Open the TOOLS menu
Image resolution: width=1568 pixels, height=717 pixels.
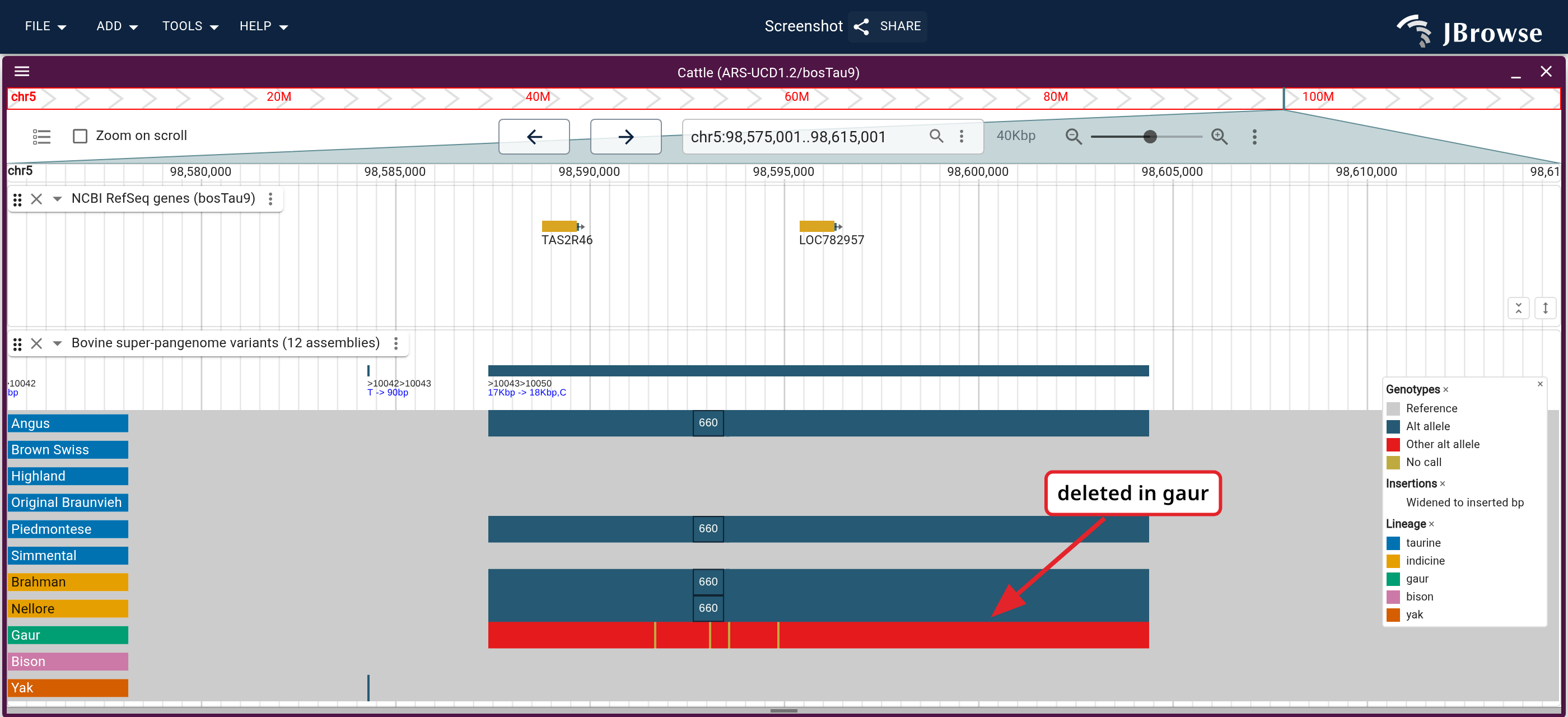[190, 26]
